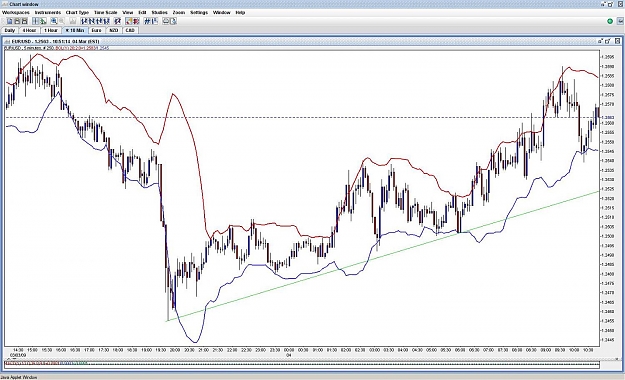The width and height of the screenshot is (625, 380).
Task: Open the Instruments menu
Action: (48, 12)
